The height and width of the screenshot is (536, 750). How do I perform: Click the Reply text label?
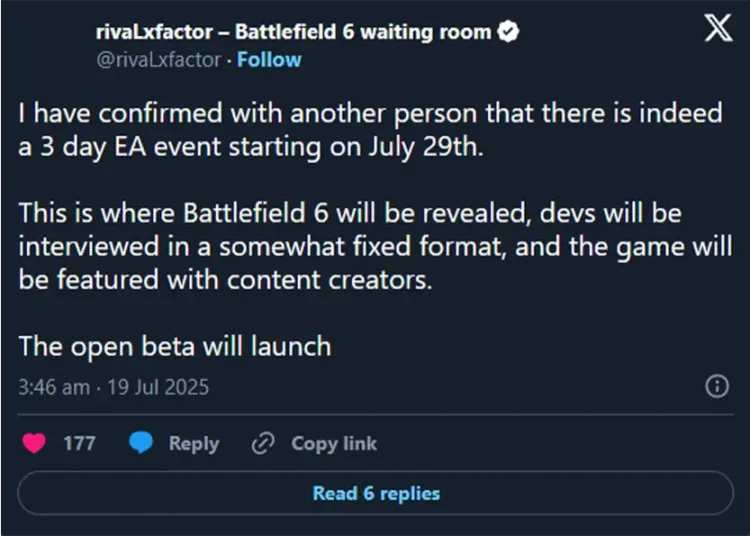(194, 443)
